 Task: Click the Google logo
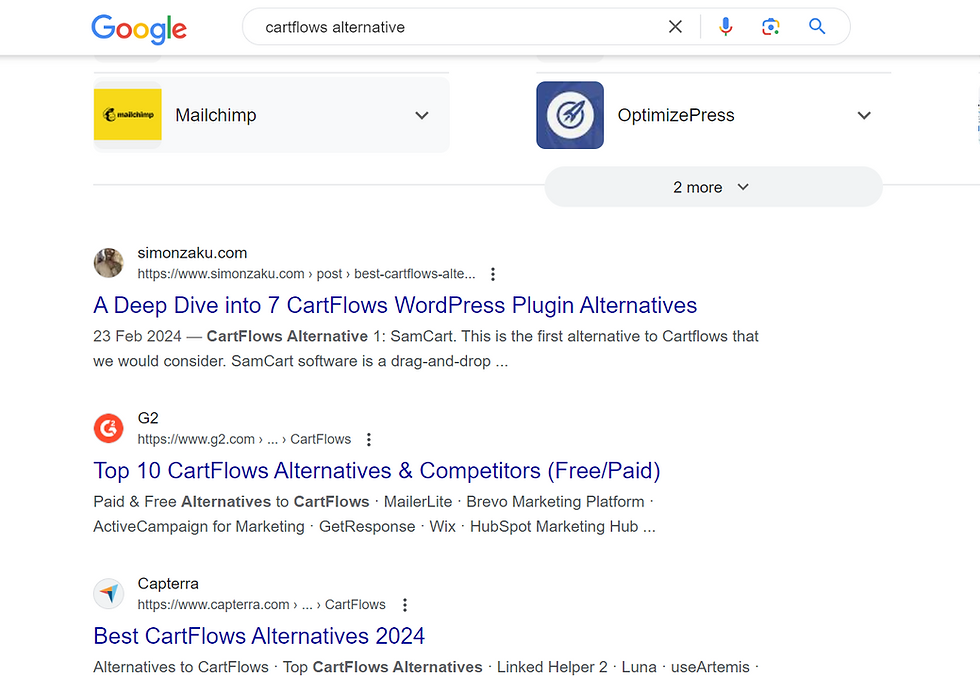139,28
